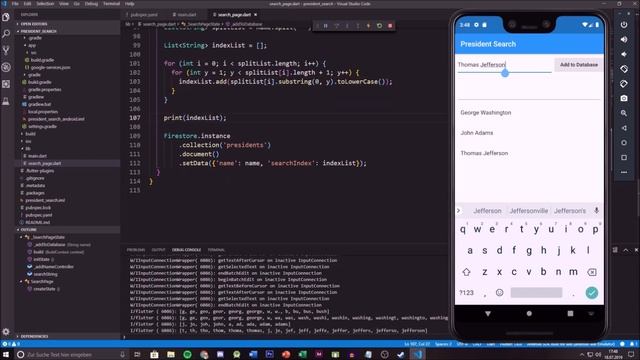Screen dimensions: 640x360
Task: Tap the green checkmark done key
Action: [591, 293]
